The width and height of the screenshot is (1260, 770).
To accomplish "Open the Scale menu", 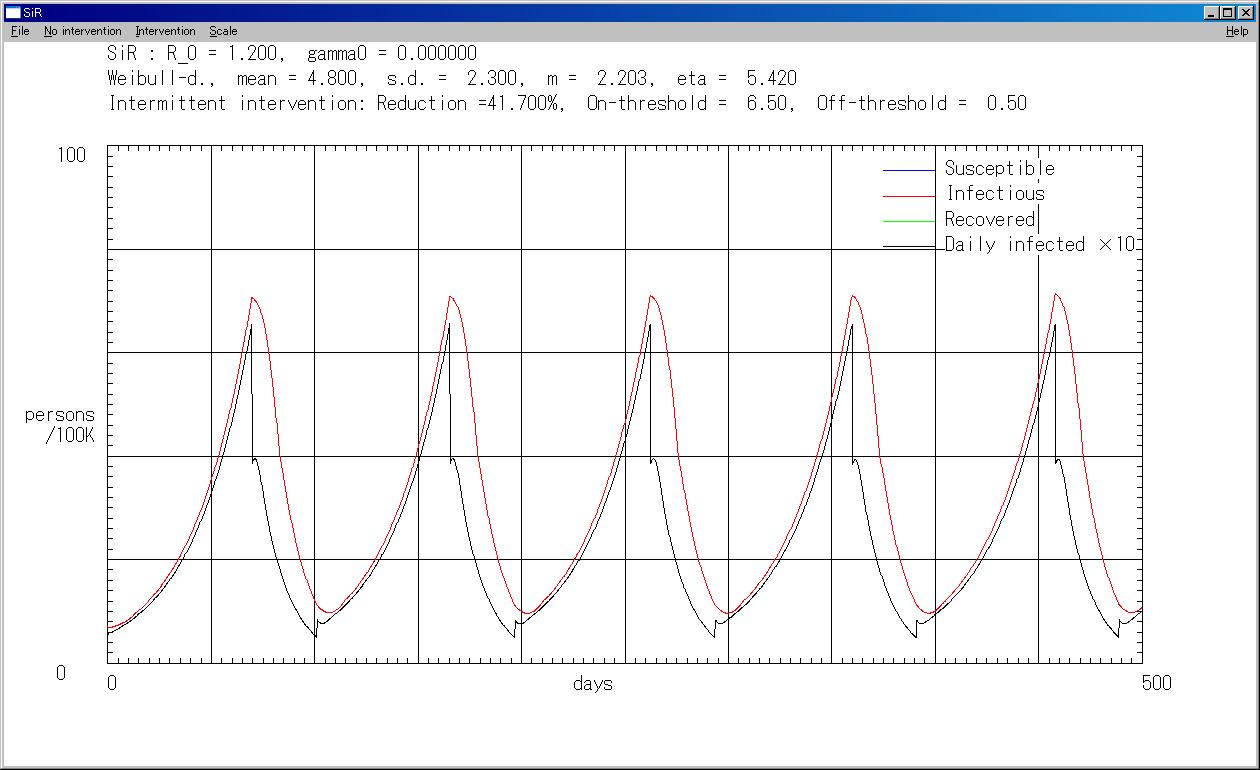I will click(x=223, y=31).
